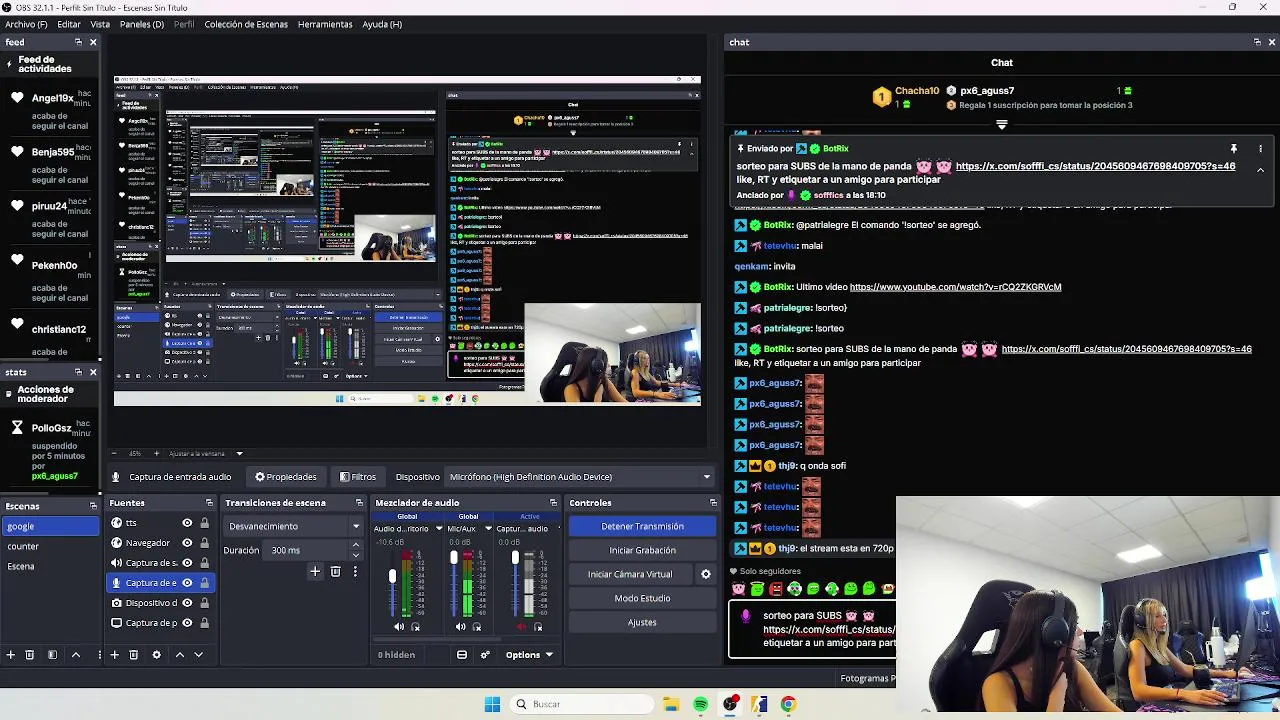Viewport: 1280px width, 720px height.
Task: Open advanced audio properties gears icon
Action: [485, 655]
